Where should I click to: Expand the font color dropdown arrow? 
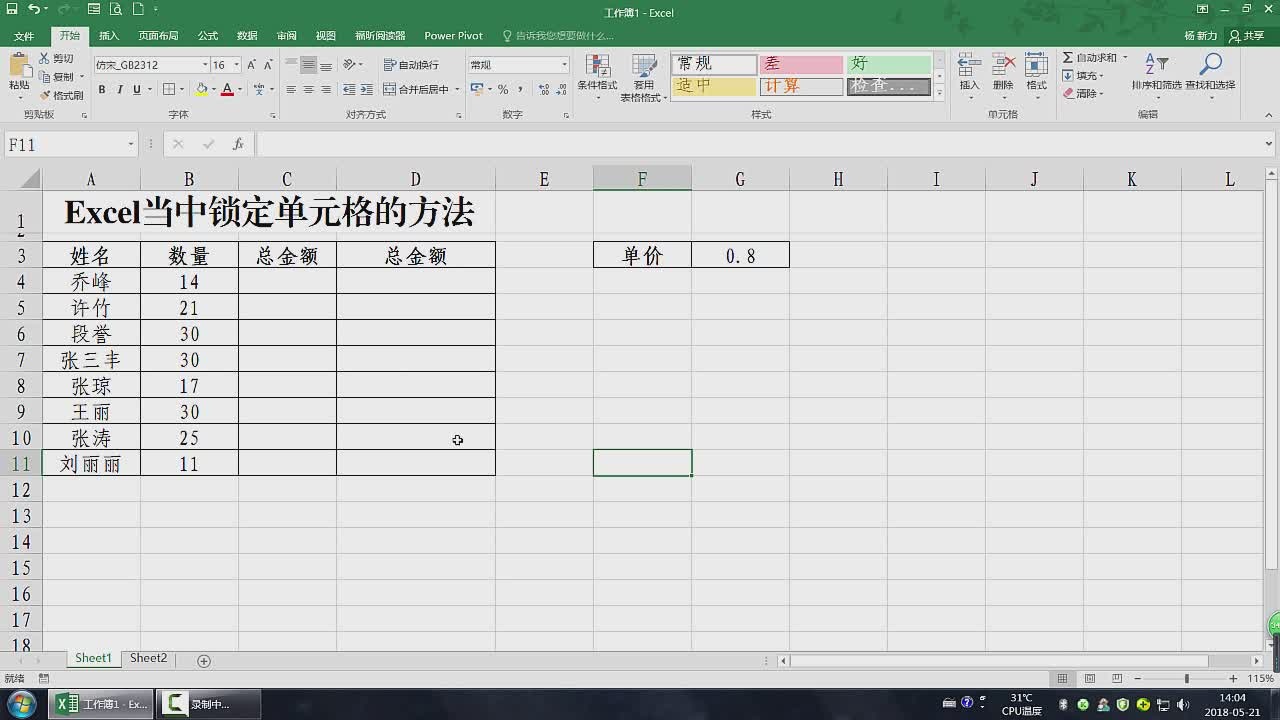pos(240,89)
